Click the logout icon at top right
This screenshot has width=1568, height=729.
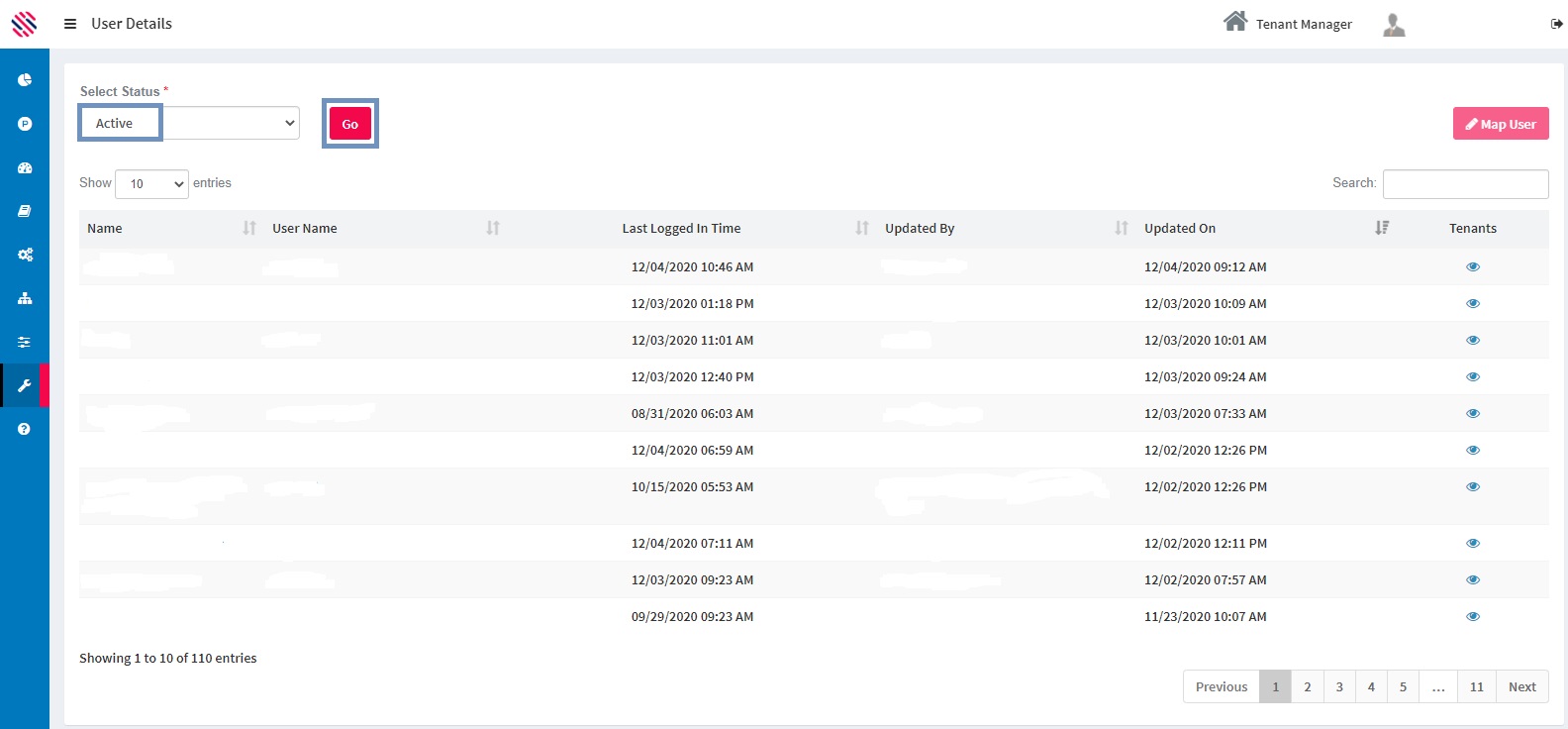[x=1556, y=24]
